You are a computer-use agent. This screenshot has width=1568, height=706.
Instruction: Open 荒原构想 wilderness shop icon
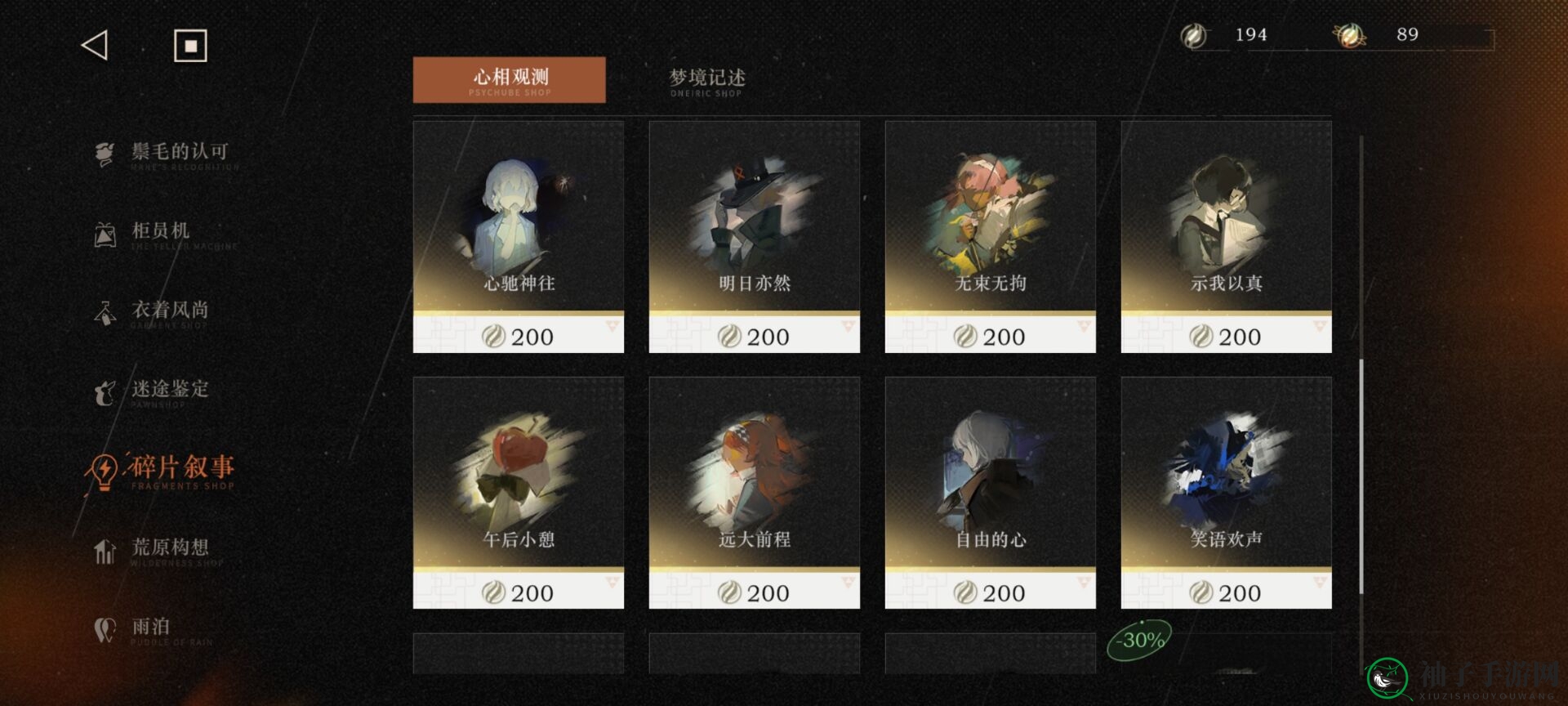(105, 551)
